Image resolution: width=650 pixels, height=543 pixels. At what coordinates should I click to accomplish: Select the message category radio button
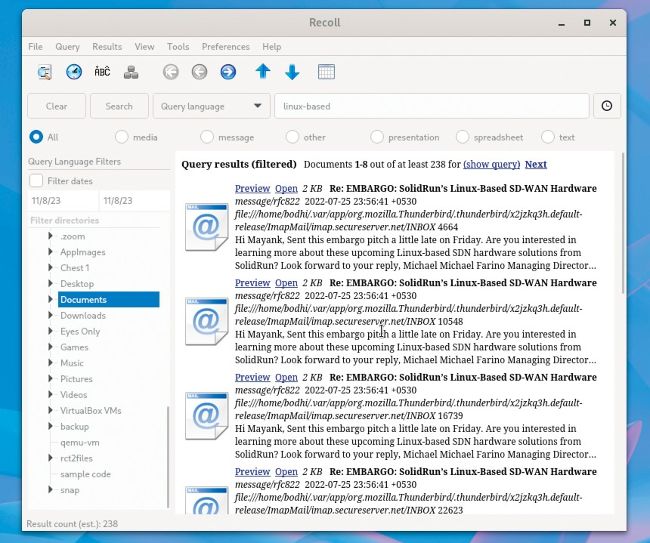[207, 137]
